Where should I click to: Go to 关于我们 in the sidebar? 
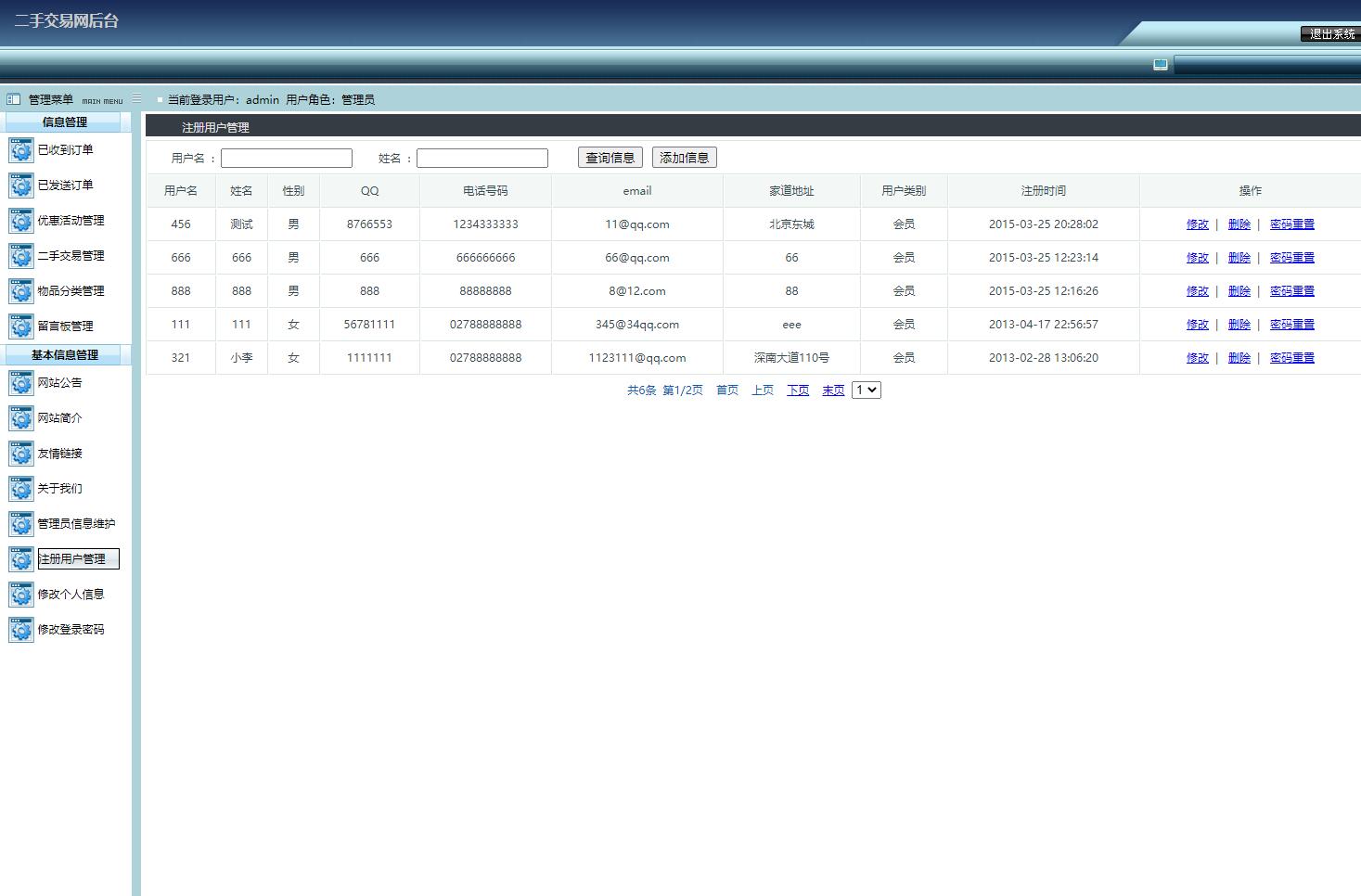click(x=59, y=488)
